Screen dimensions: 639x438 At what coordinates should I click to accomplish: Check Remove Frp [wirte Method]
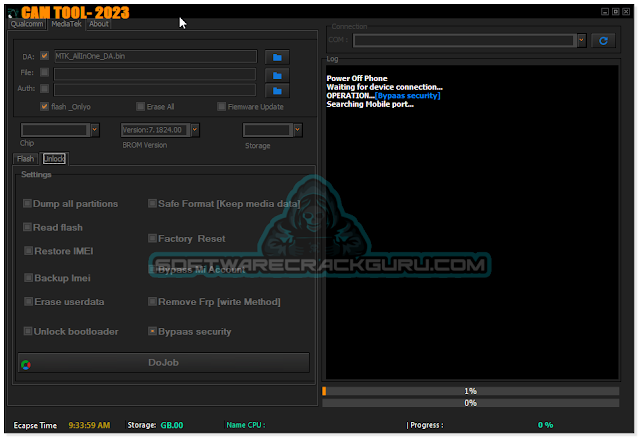(x=152, y=302)
